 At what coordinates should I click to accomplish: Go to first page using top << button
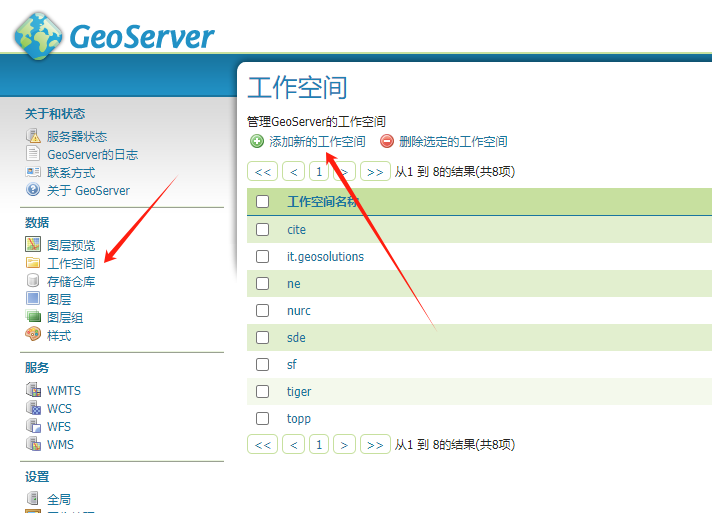pos(262,171)
